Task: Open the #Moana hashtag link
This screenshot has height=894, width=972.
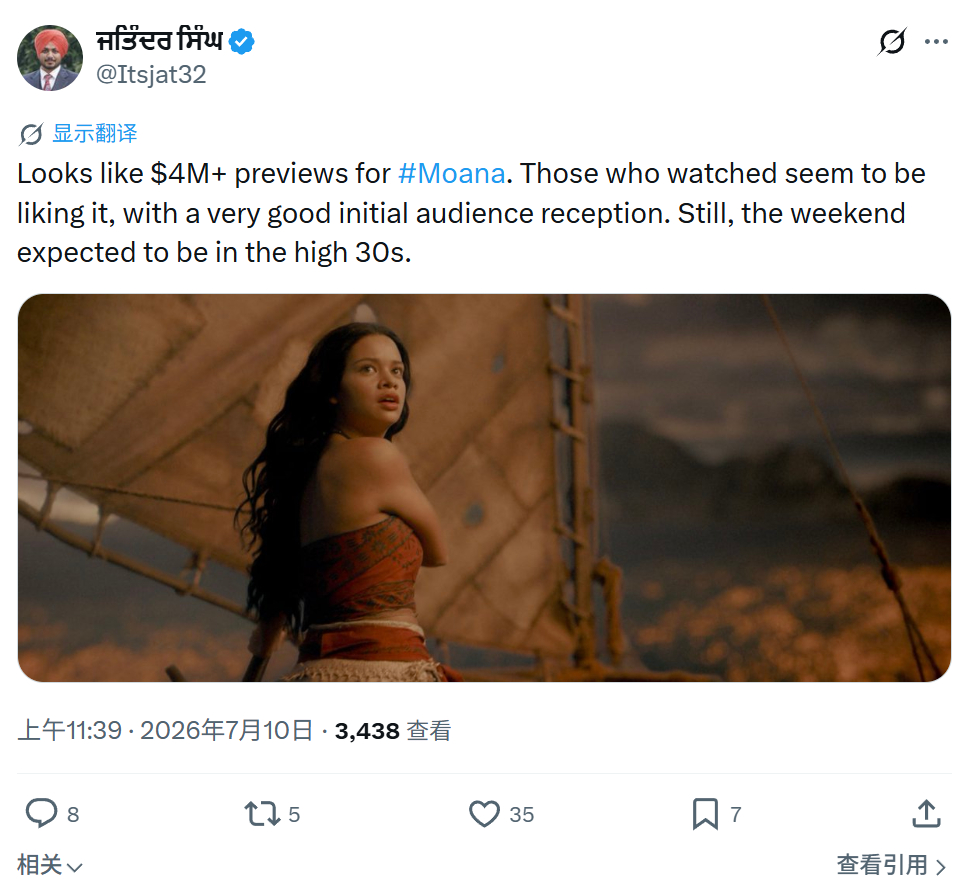Action: point(451,174)
